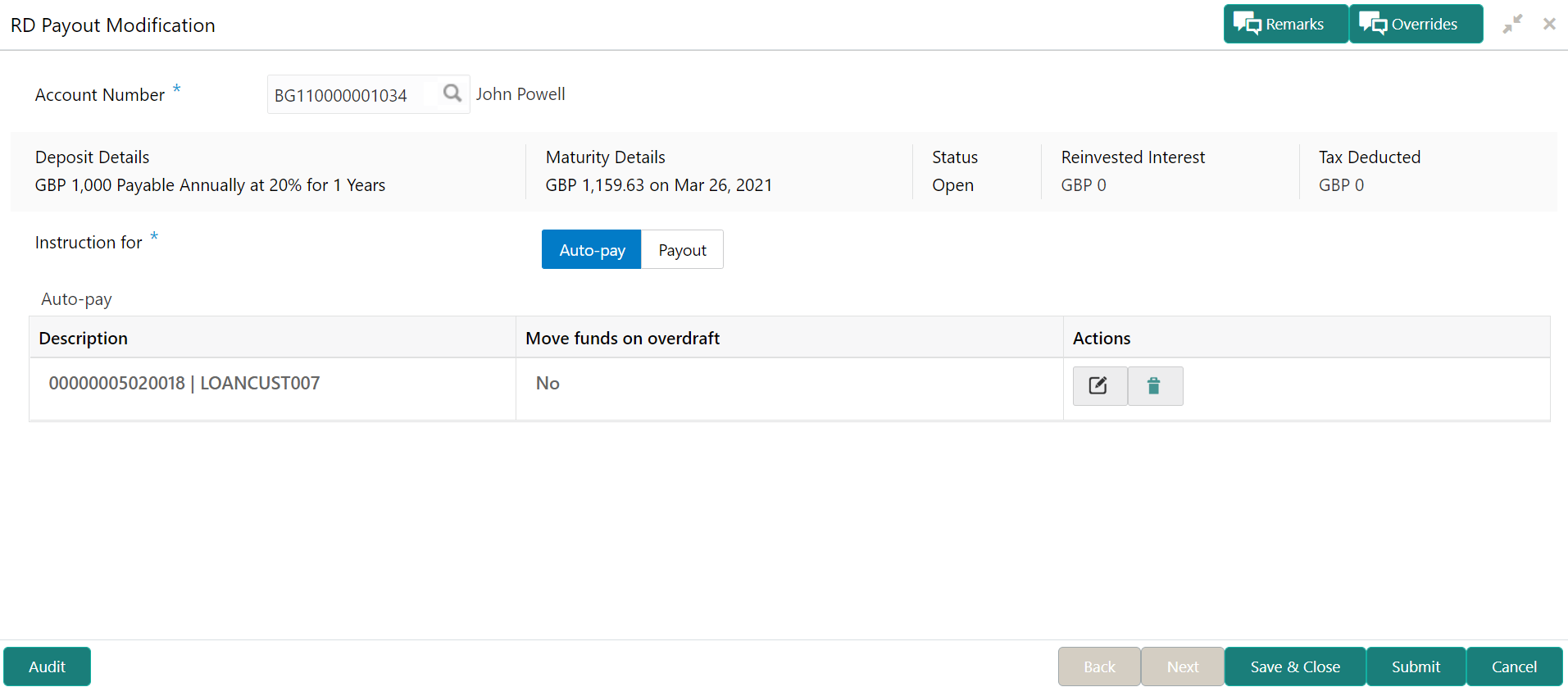Click the Auto-pay section heading above table
The height and width of the screenshot is (687, 1568).
coord(76,299)
